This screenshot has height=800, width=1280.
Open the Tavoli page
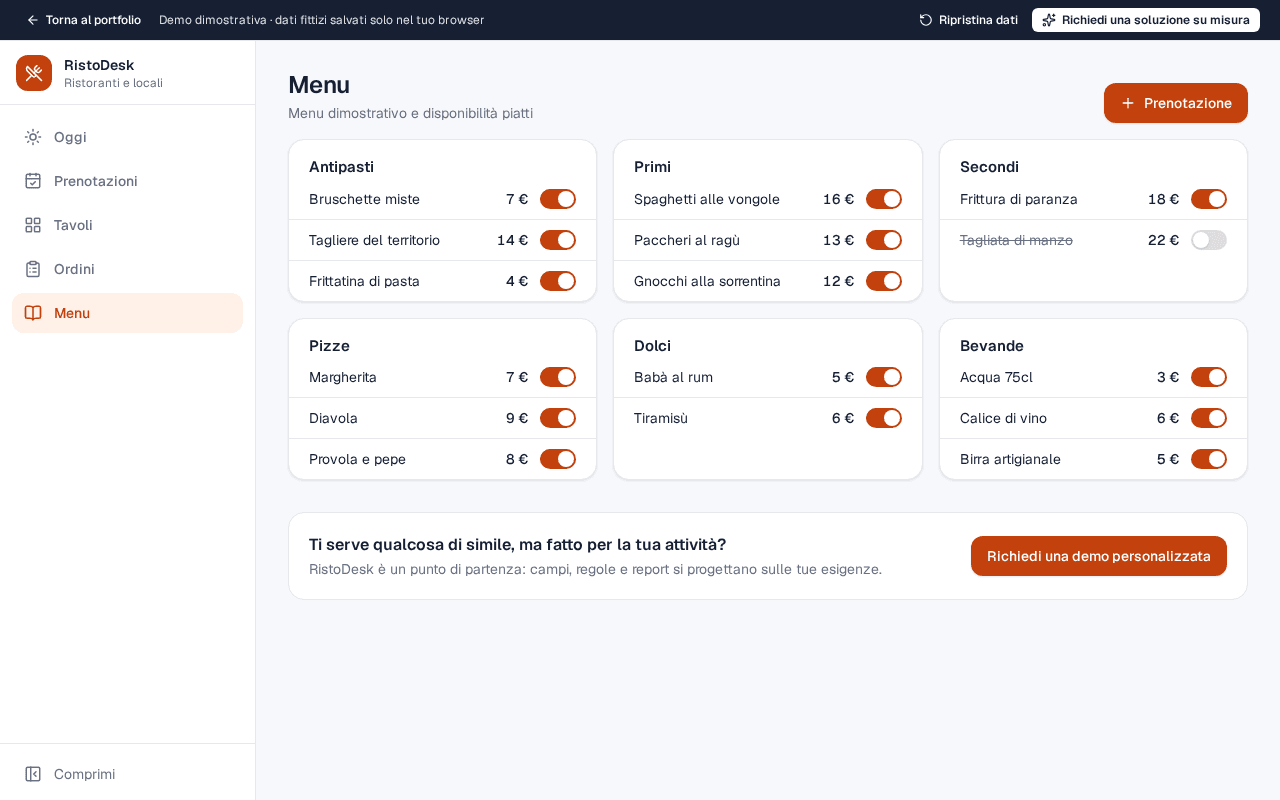(x=127, y=225)
